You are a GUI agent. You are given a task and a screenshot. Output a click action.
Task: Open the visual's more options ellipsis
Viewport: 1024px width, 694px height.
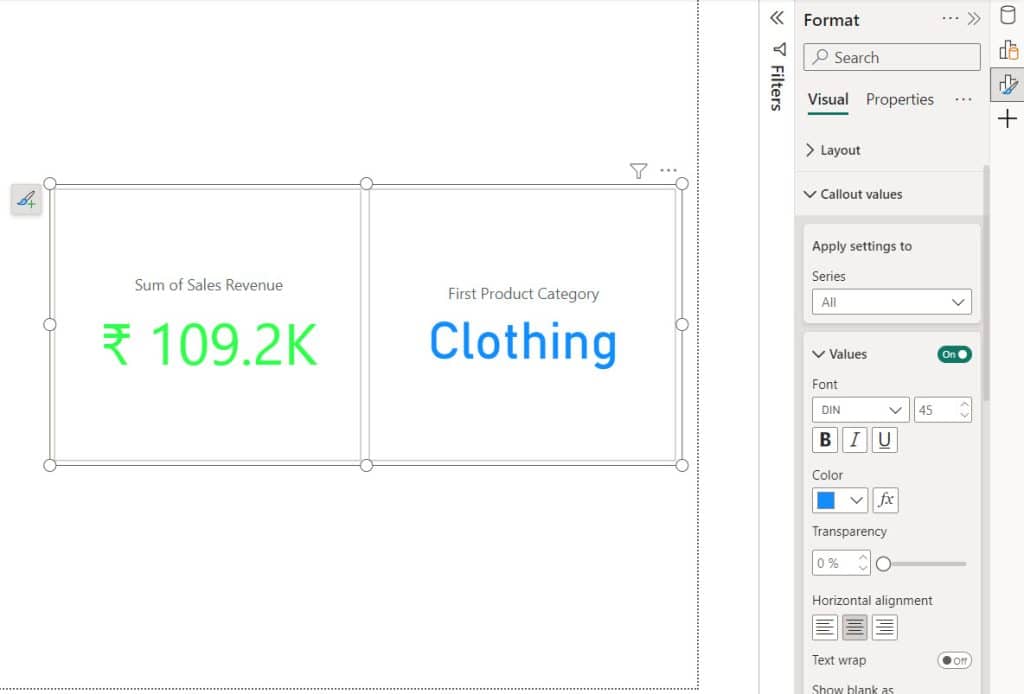(x=668, y=170)
